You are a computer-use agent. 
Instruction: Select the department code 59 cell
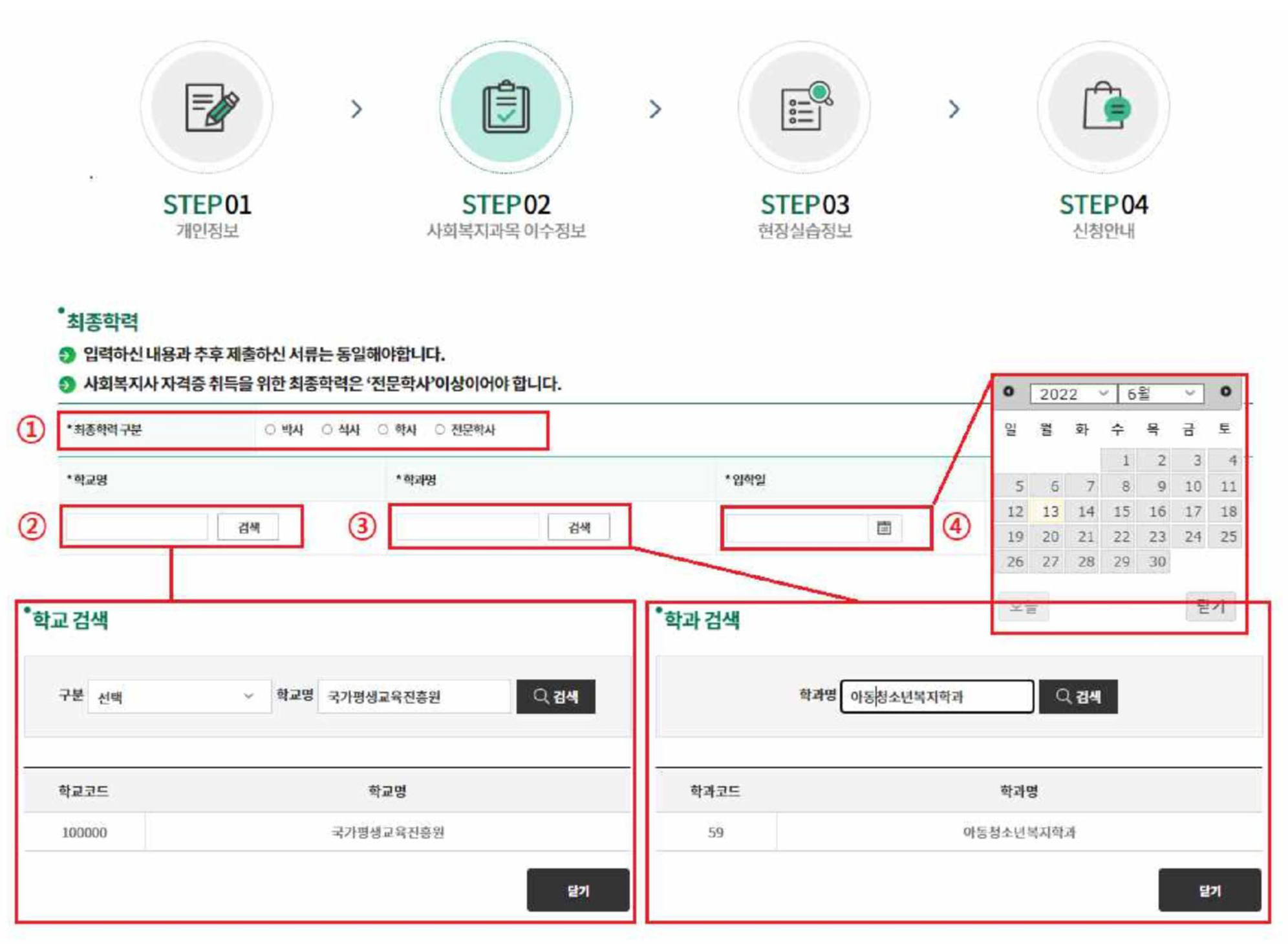[715, 832]
